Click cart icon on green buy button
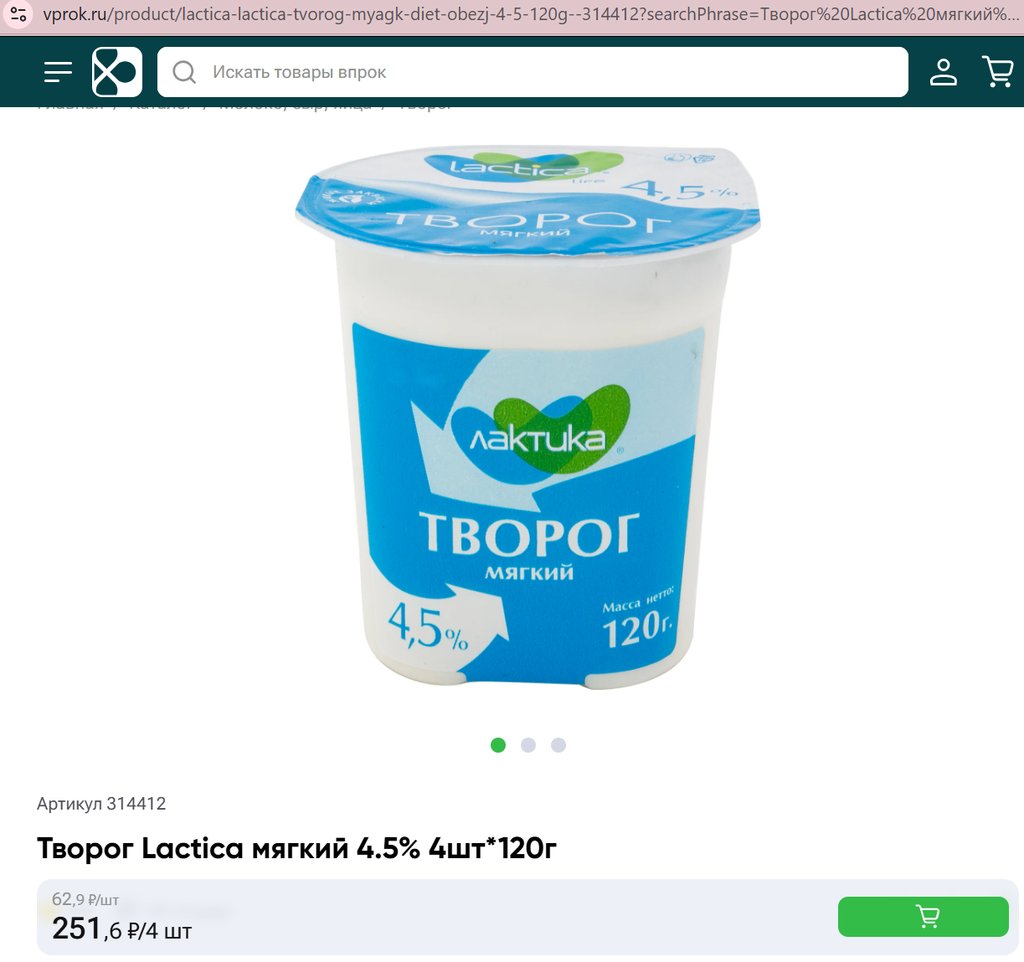The width and height of the screenshot is (1024, 962). pyautogui.click(x=927, y=916)
